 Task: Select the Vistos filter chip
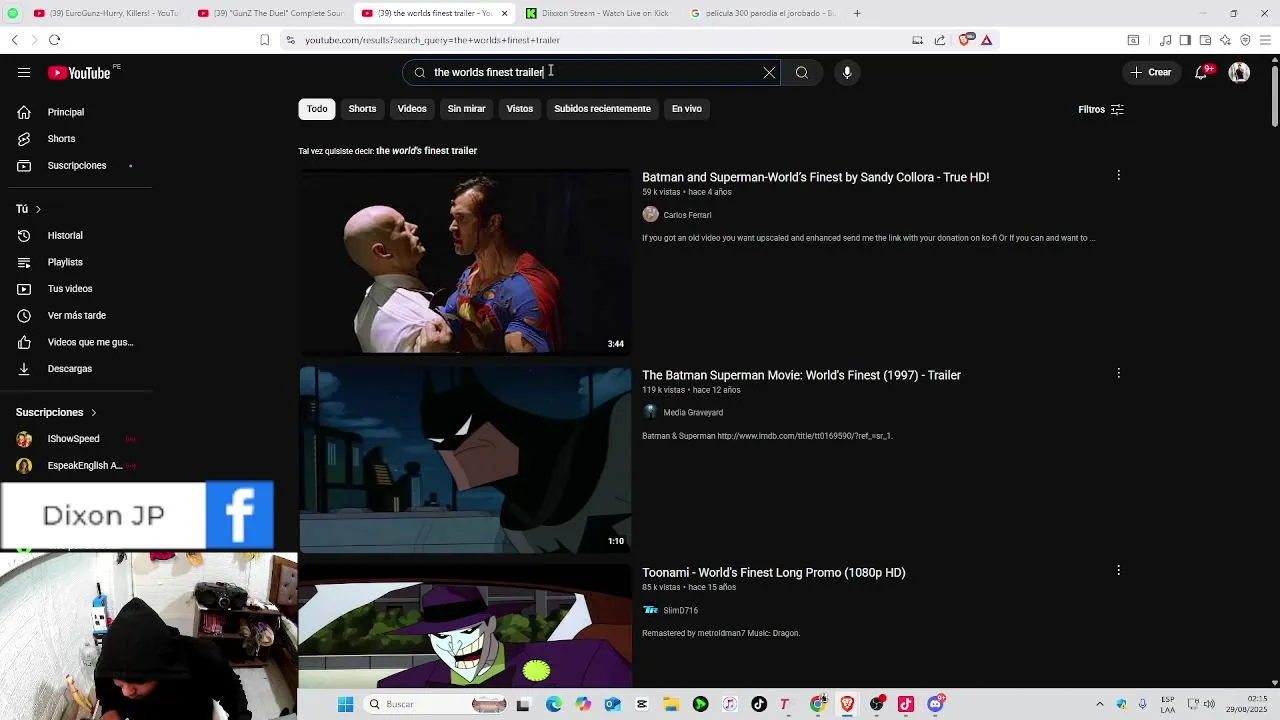point(520,109)
